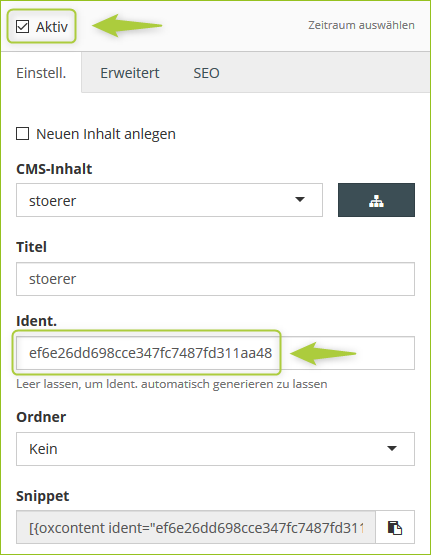The height and width of the screenshot is (555, 431).
Task: Open the Zeitraum auswählen link
Action: coord(361,25)
